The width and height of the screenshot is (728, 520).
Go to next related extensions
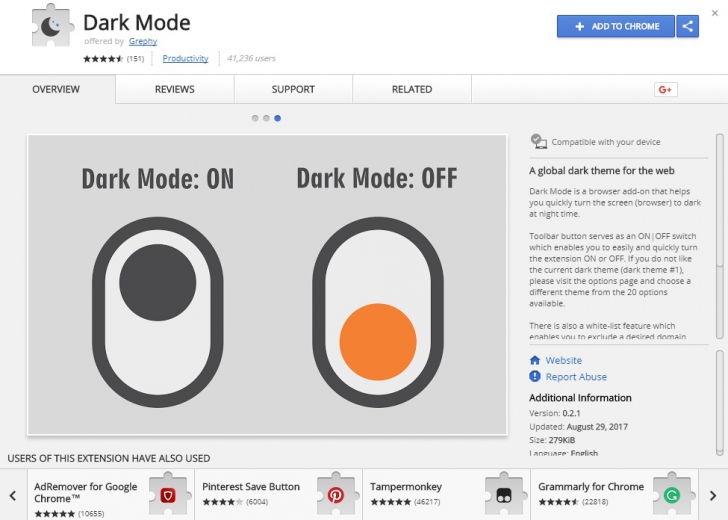pyautogui.click(x=713, y=495)
